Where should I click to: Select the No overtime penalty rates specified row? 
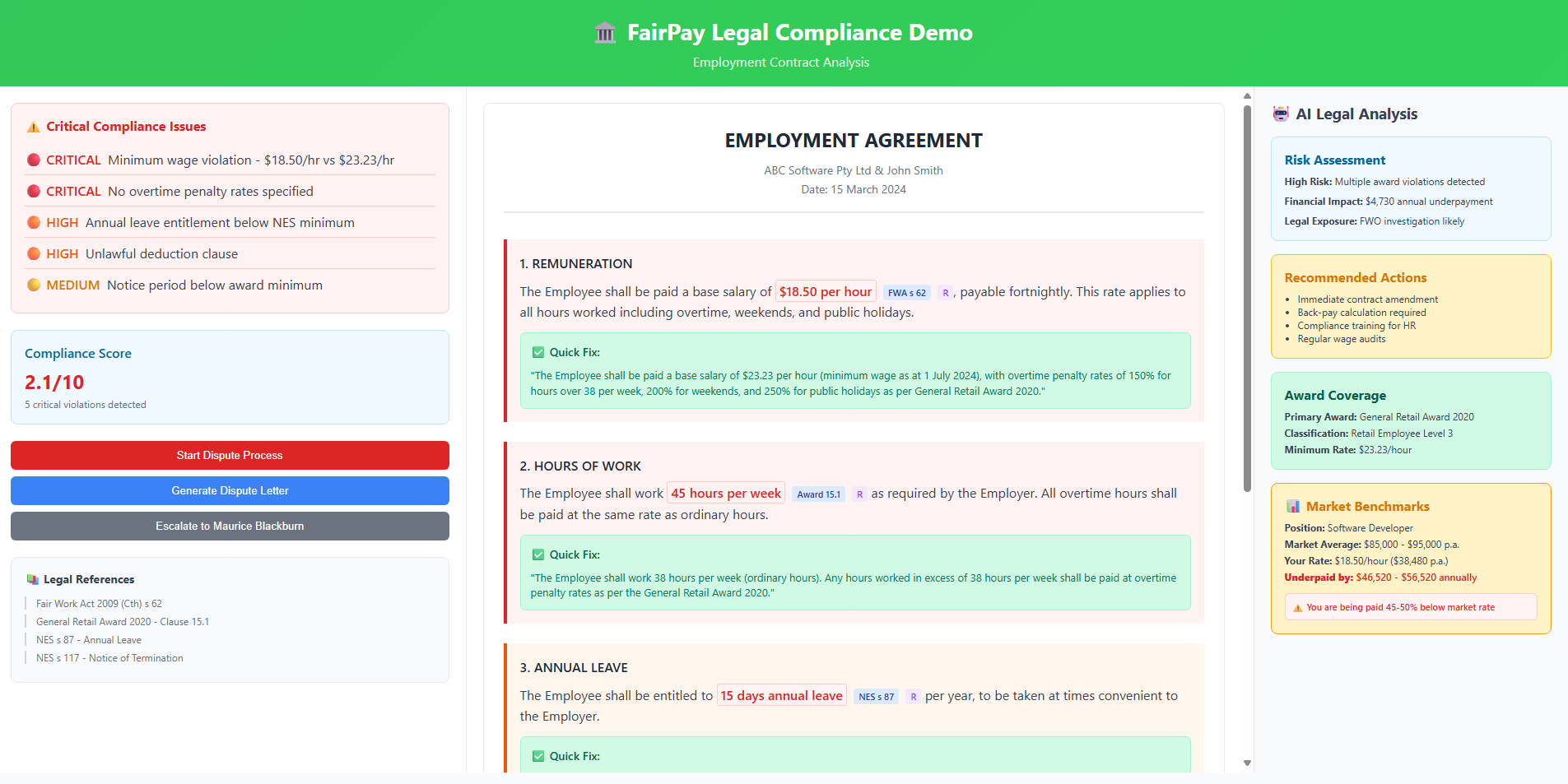pos(230,191)
